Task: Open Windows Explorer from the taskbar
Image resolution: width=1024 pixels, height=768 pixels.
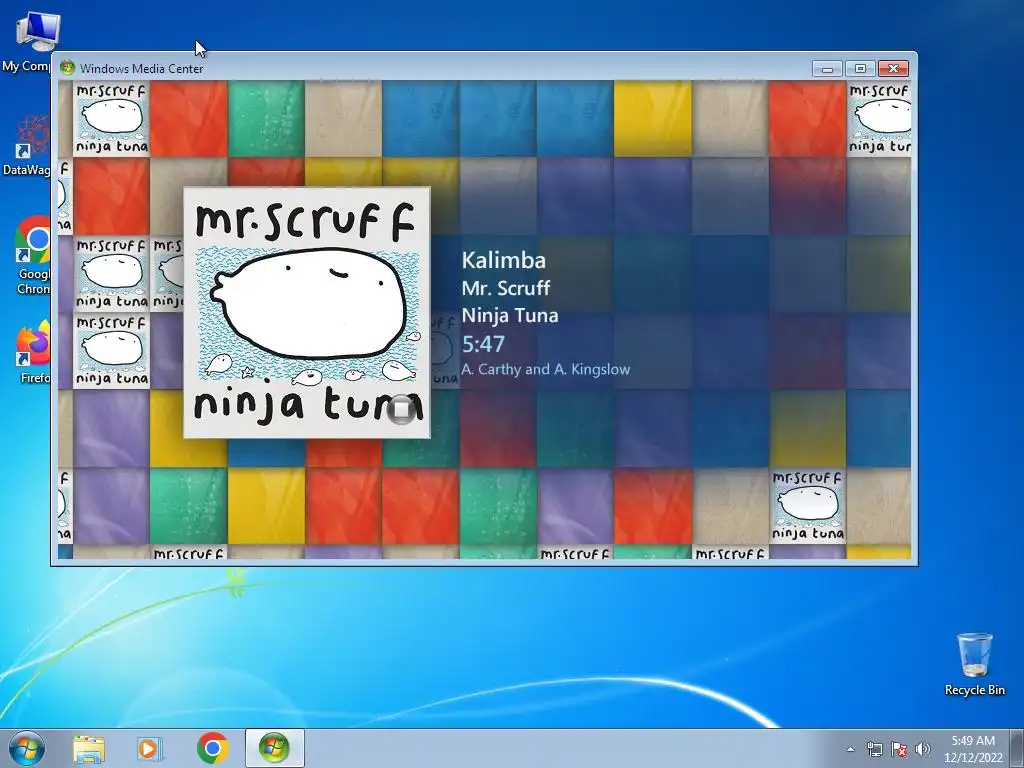Action: tap(88, 749)
